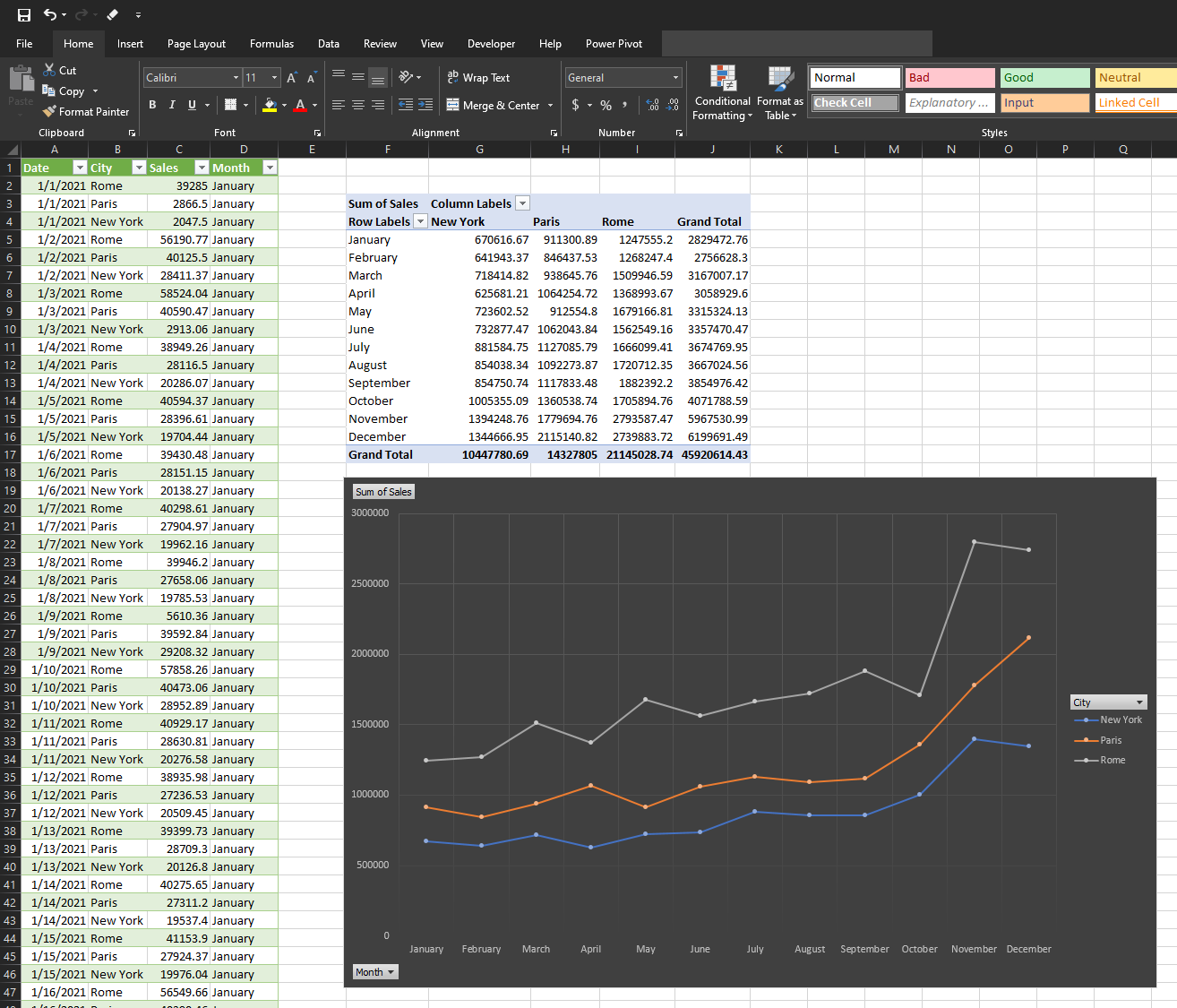Apply the Input cell style
This screenshot has width=1177, height=1008.
tap(1044, 103)
